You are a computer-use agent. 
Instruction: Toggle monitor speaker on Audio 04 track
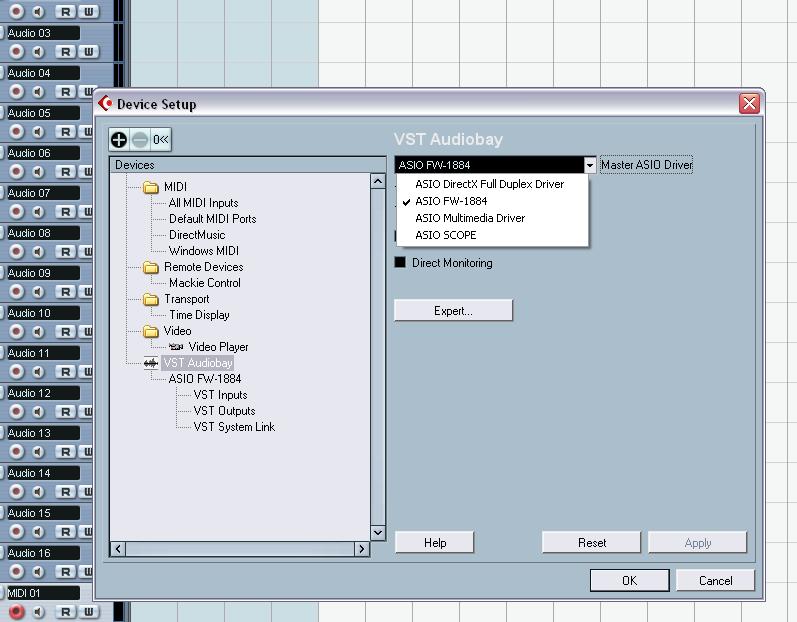tap(38, 91)
